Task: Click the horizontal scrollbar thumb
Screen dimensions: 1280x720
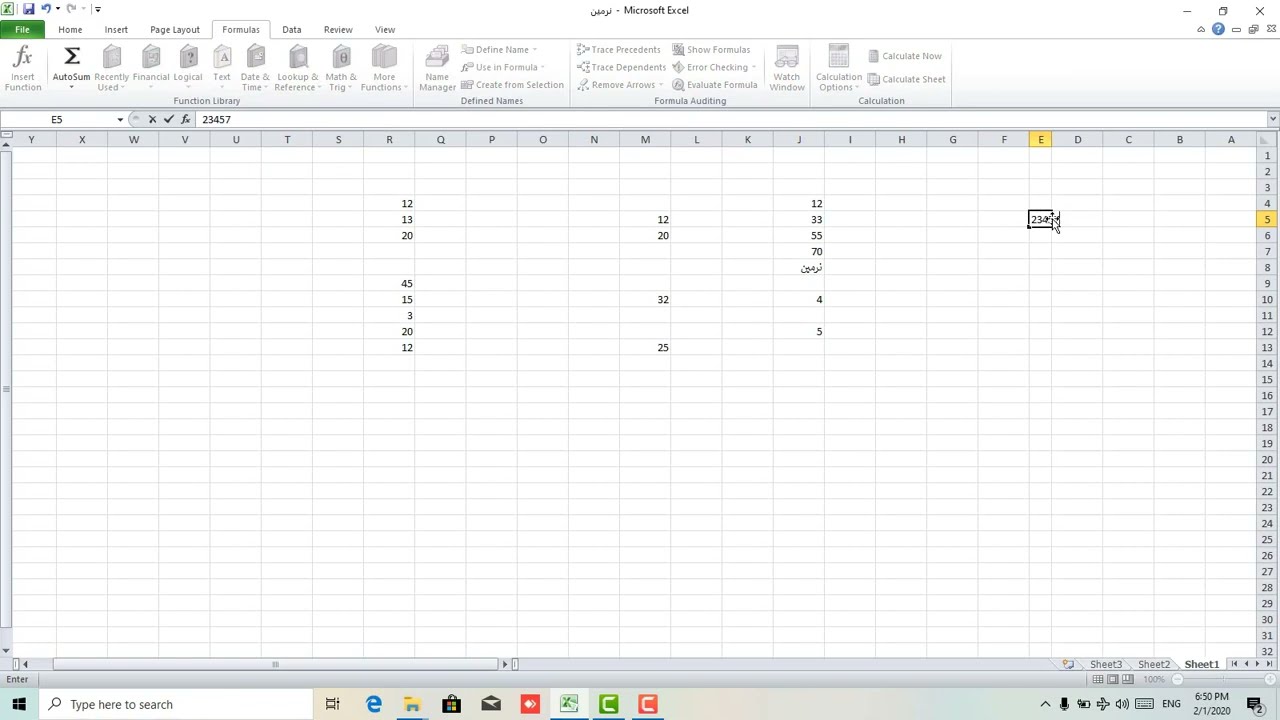Action: pos(275,664)
